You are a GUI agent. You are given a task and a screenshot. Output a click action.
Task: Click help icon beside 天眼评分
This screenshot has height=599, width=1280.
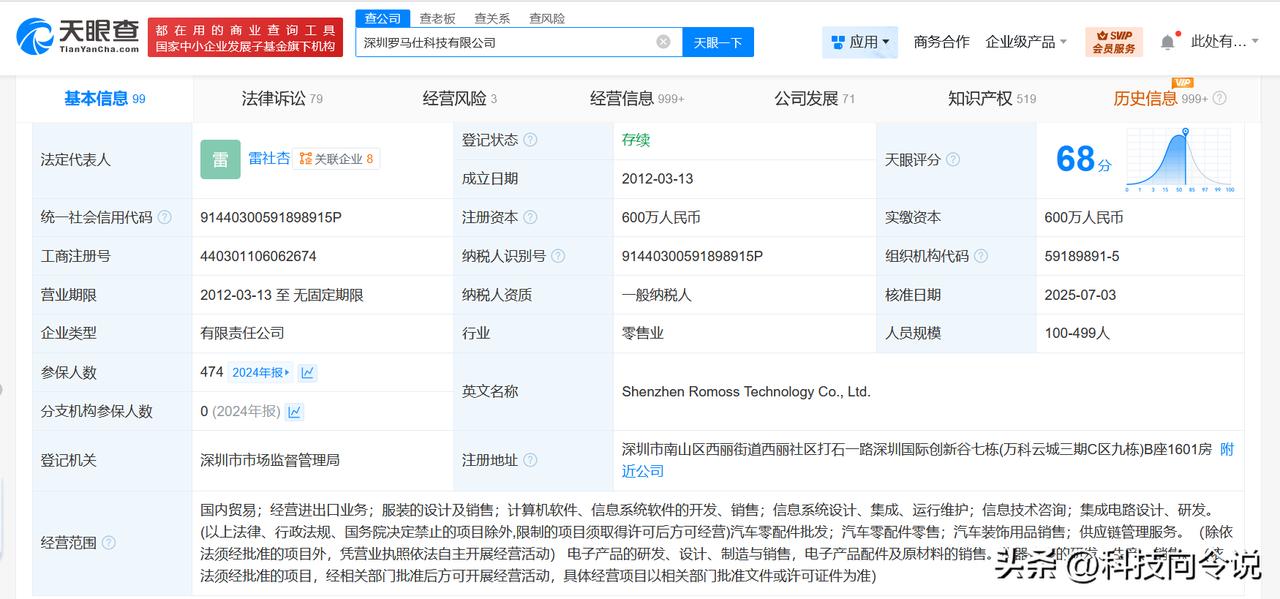click(x=953, y=160)
